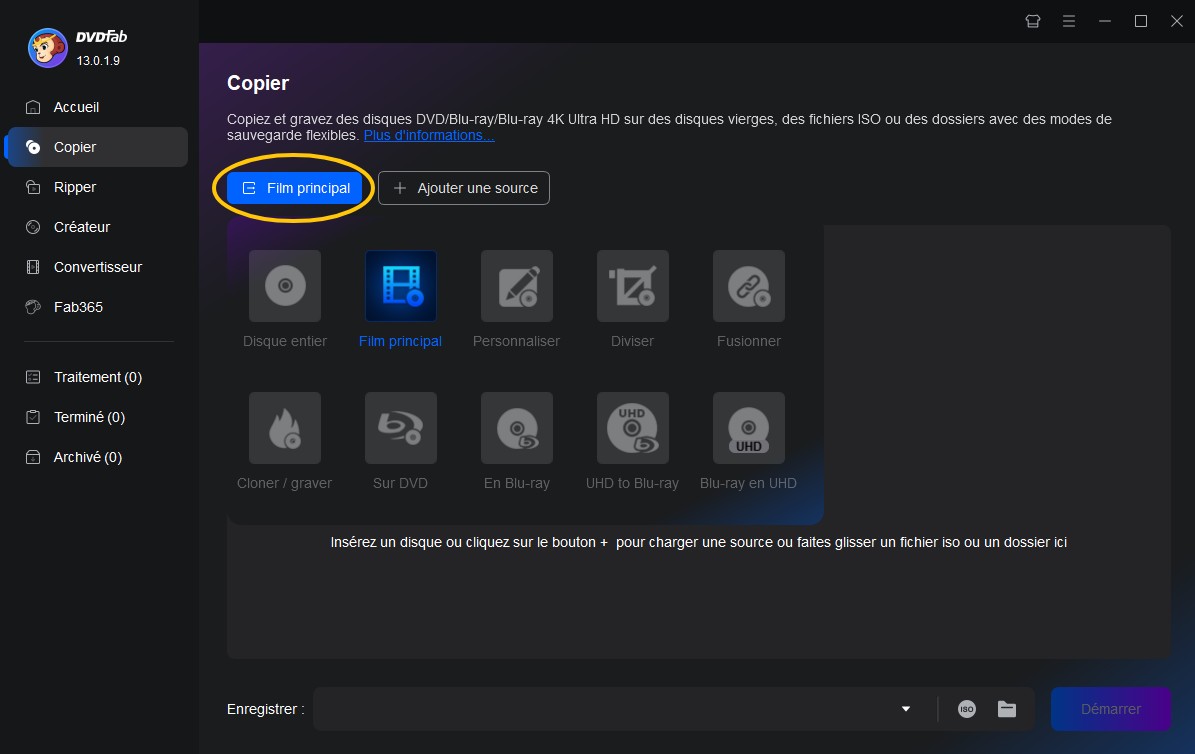Choose the Film principal mode tile
Viewport: 1195px width, 754px height.
tap(401, 286)
